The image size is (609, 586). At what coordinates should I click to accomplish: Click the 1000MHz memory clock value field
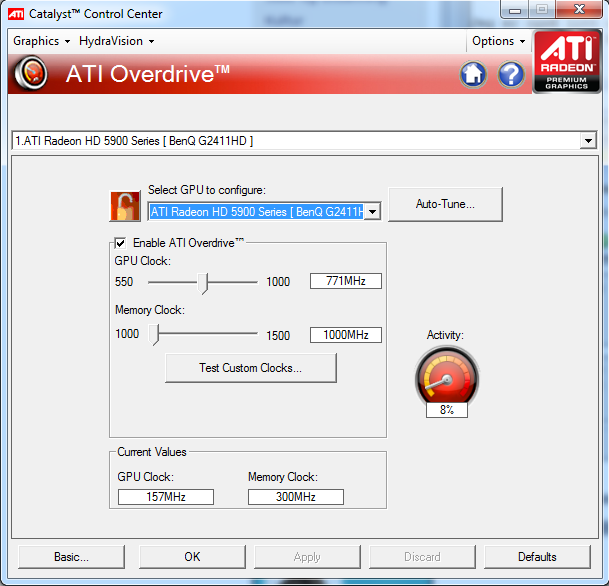346,335
